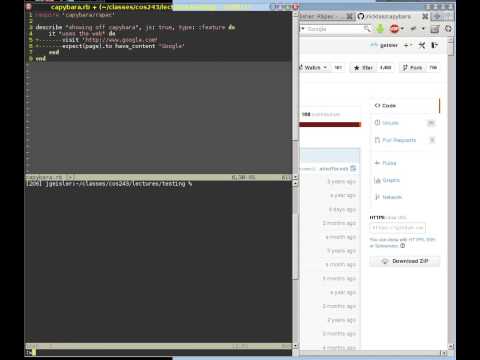Focus the Google search box in browser
Viewport: 480px width, 360px height.
pos(333,29)
